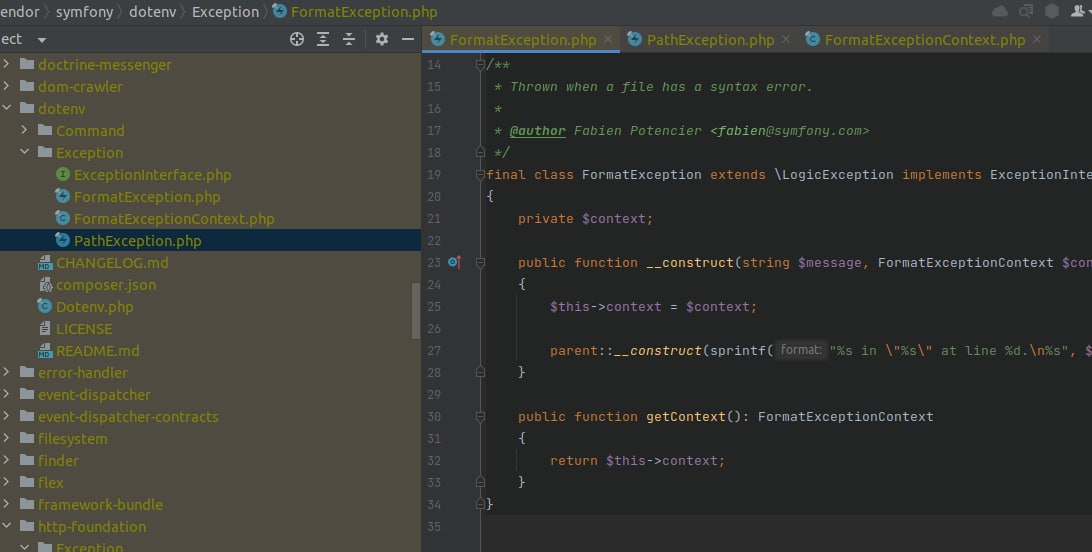Collapse the dotenv Exception folder
The height and width of the screenshot is (552, 1092).
pos(24,152)
